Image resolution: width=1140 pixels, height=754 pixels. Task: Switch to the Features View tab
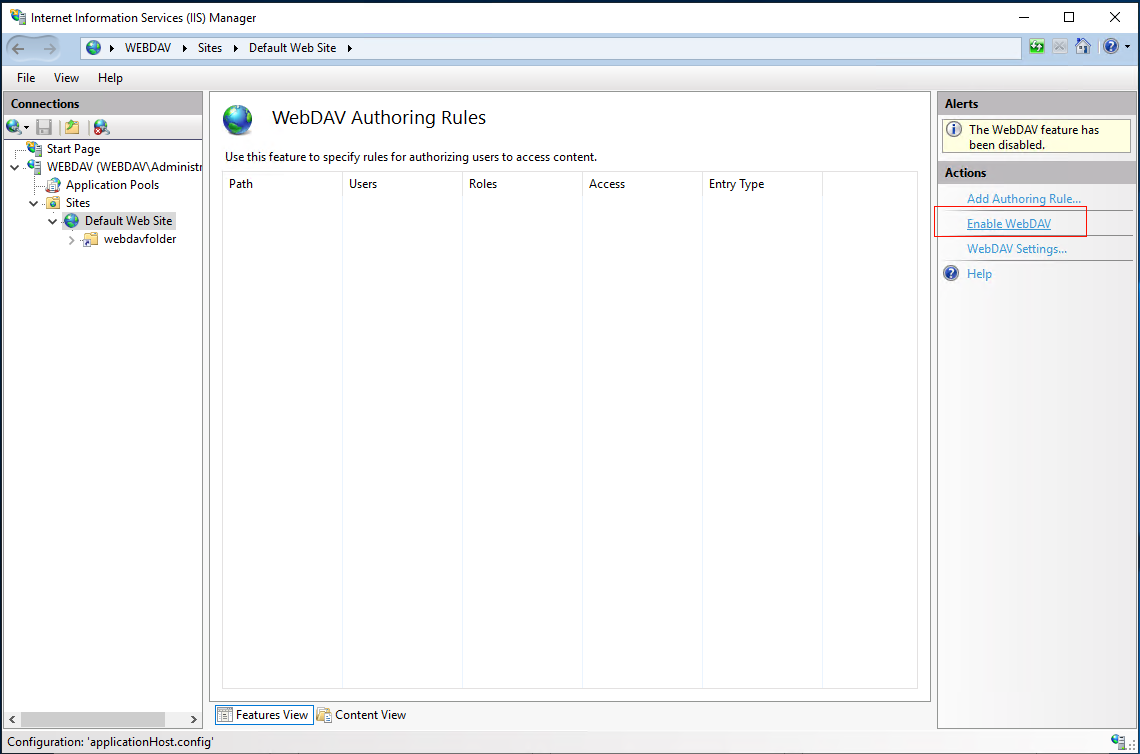[x=264, y=715]
